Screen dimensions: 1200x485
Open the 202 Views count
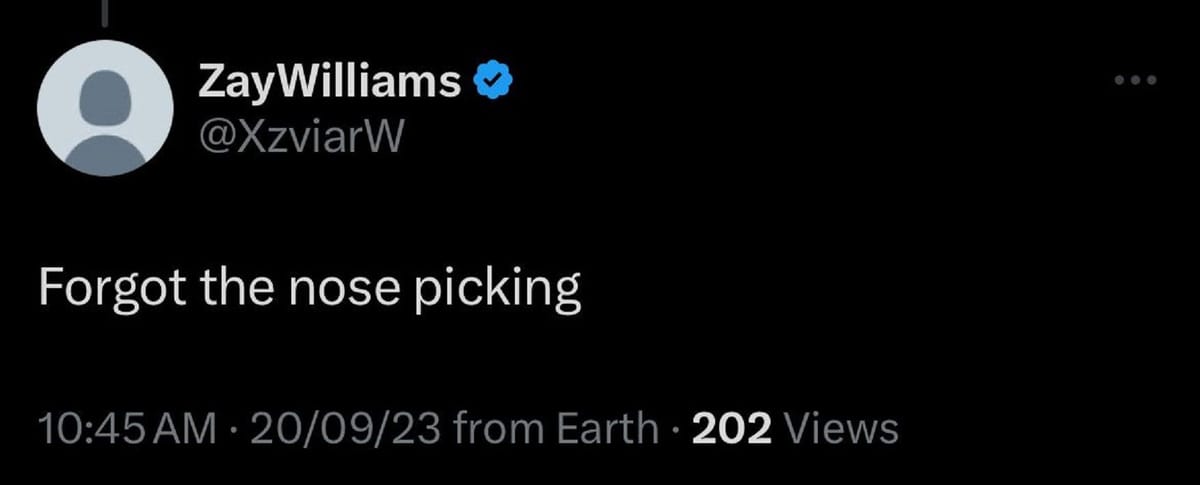click(x=794, y=428)
